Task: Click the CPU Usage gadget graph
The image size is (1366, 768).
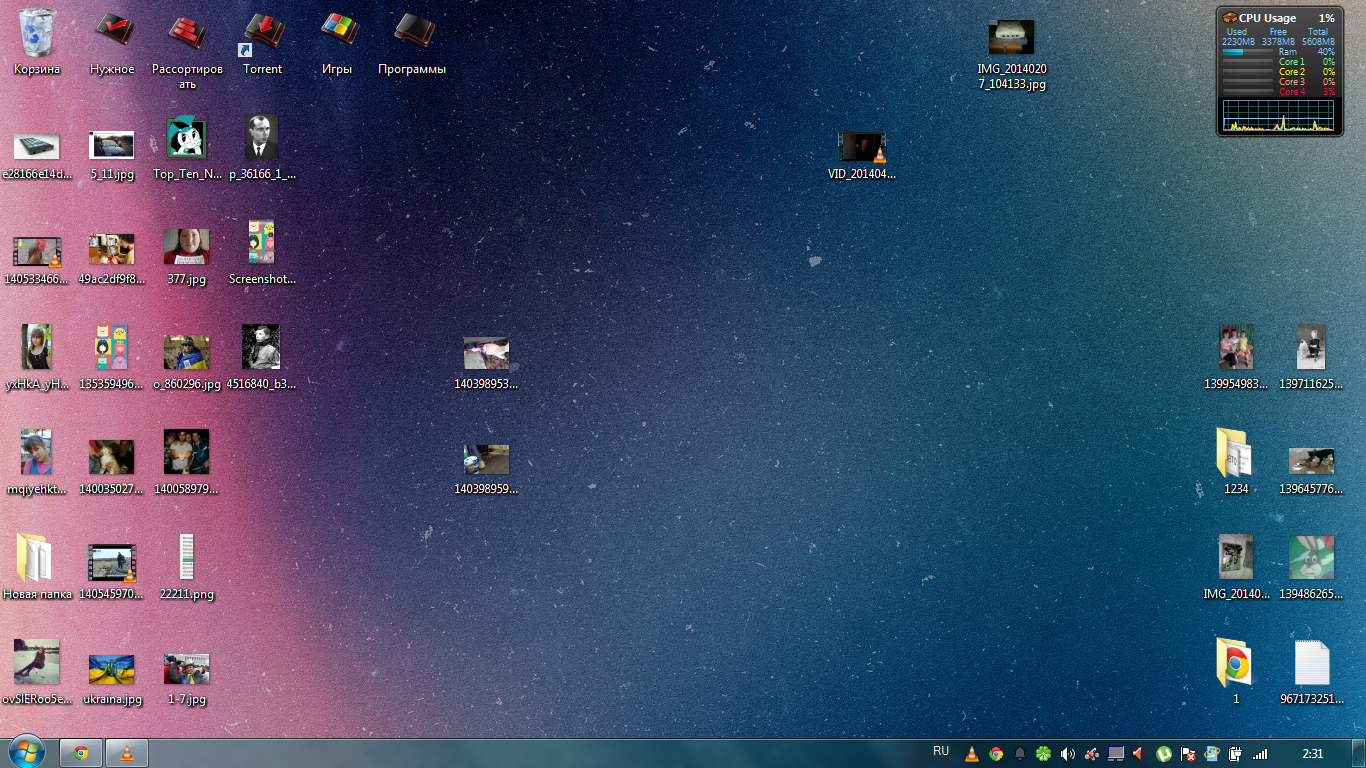Action: tap(1279, 116)
